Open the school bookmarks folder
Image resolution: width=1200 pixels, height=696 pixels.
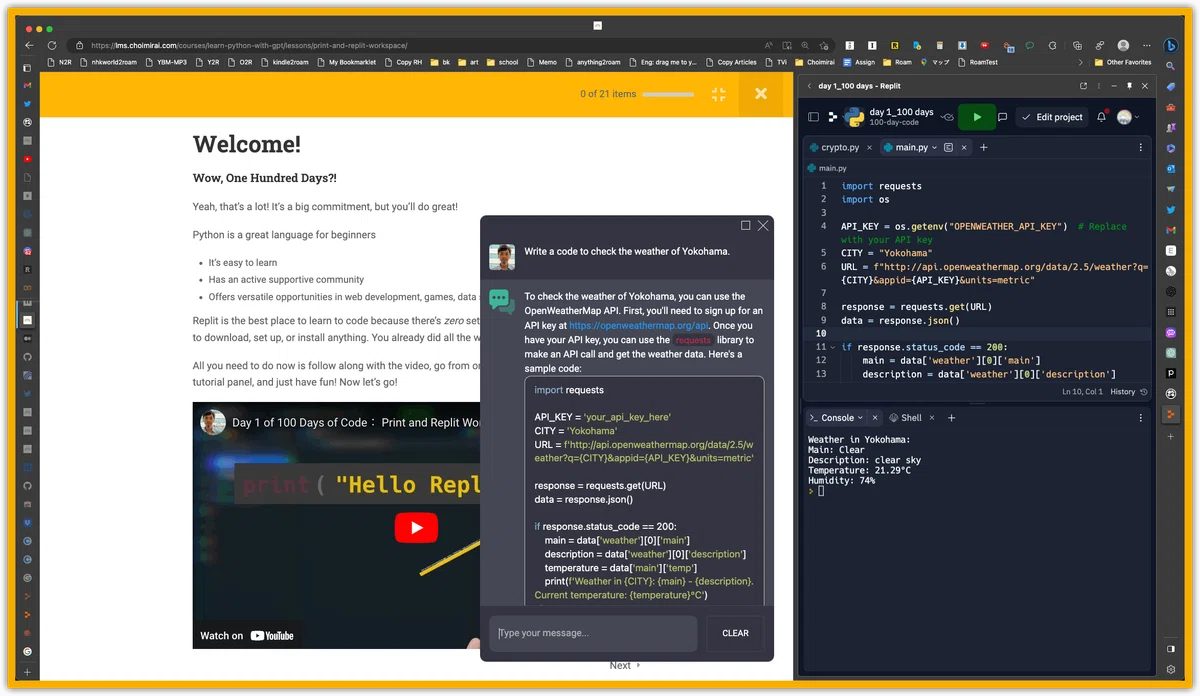pos(502,62)
